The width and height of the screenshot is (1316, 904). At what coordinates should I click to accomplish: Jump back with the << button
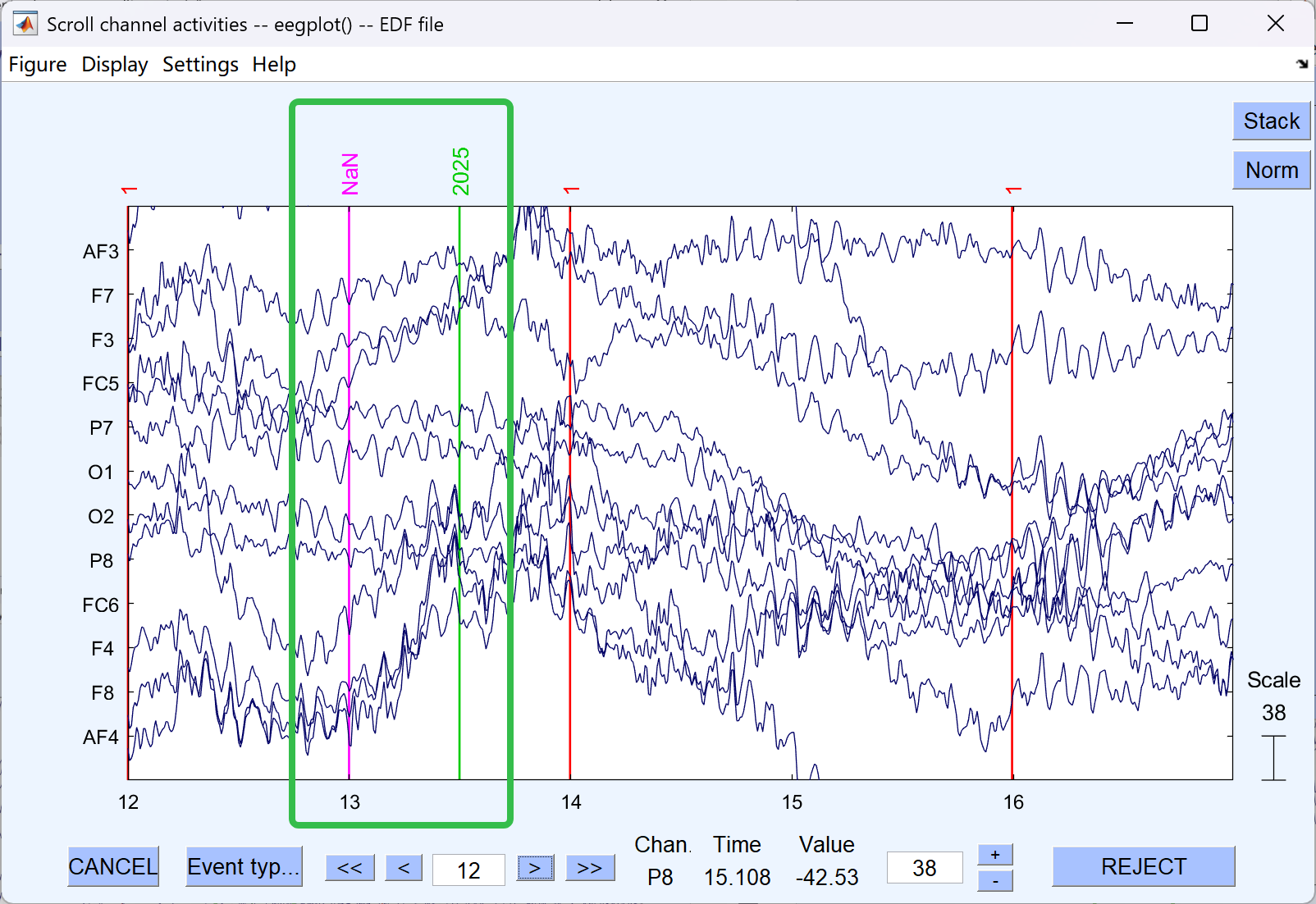pos(350,868)
